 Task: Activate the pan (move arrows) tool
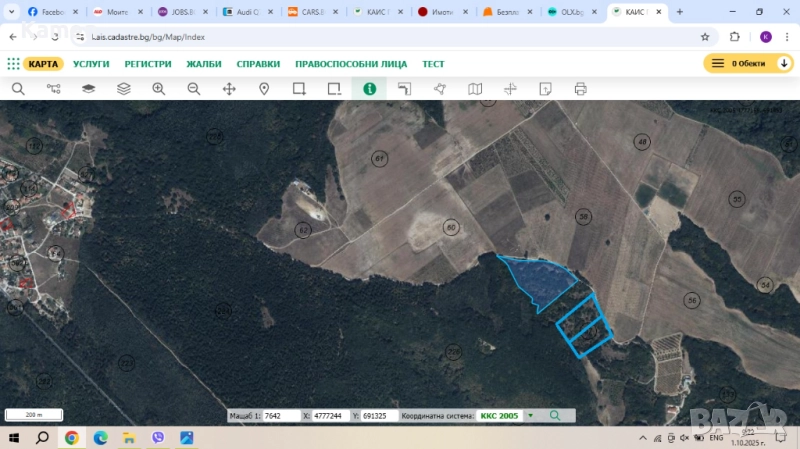click(229, 88)
